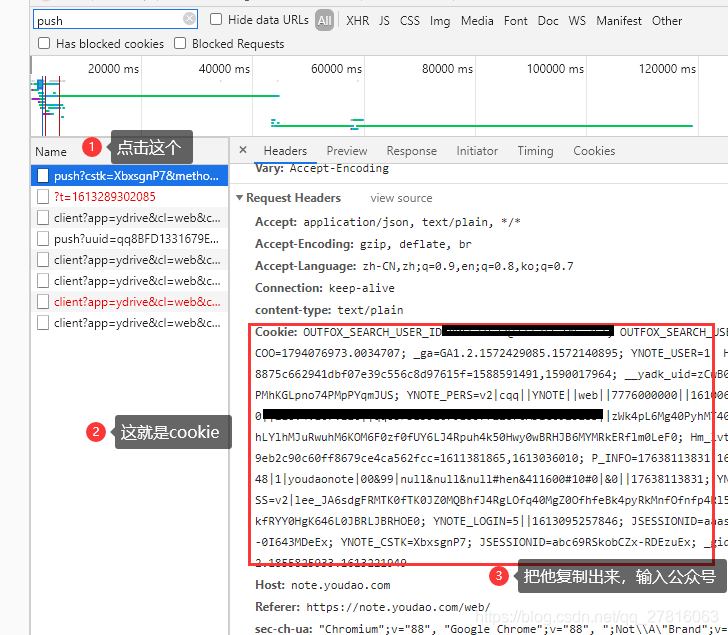
Task: Filter by Doc requests
Action: (548, 21)
